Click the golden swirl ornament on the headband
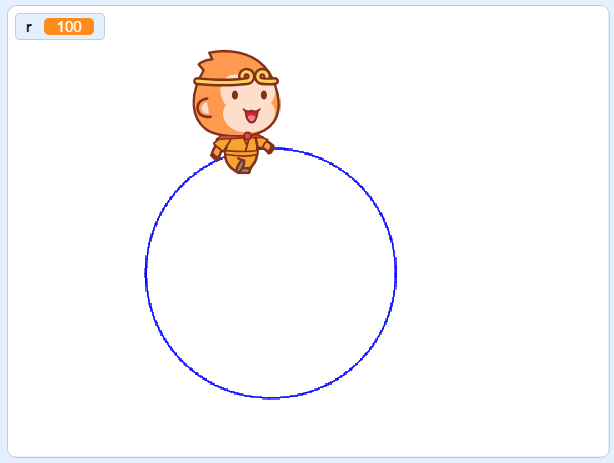Image resolution: width=614 pixels, height=463 pixels. point(256,75)
